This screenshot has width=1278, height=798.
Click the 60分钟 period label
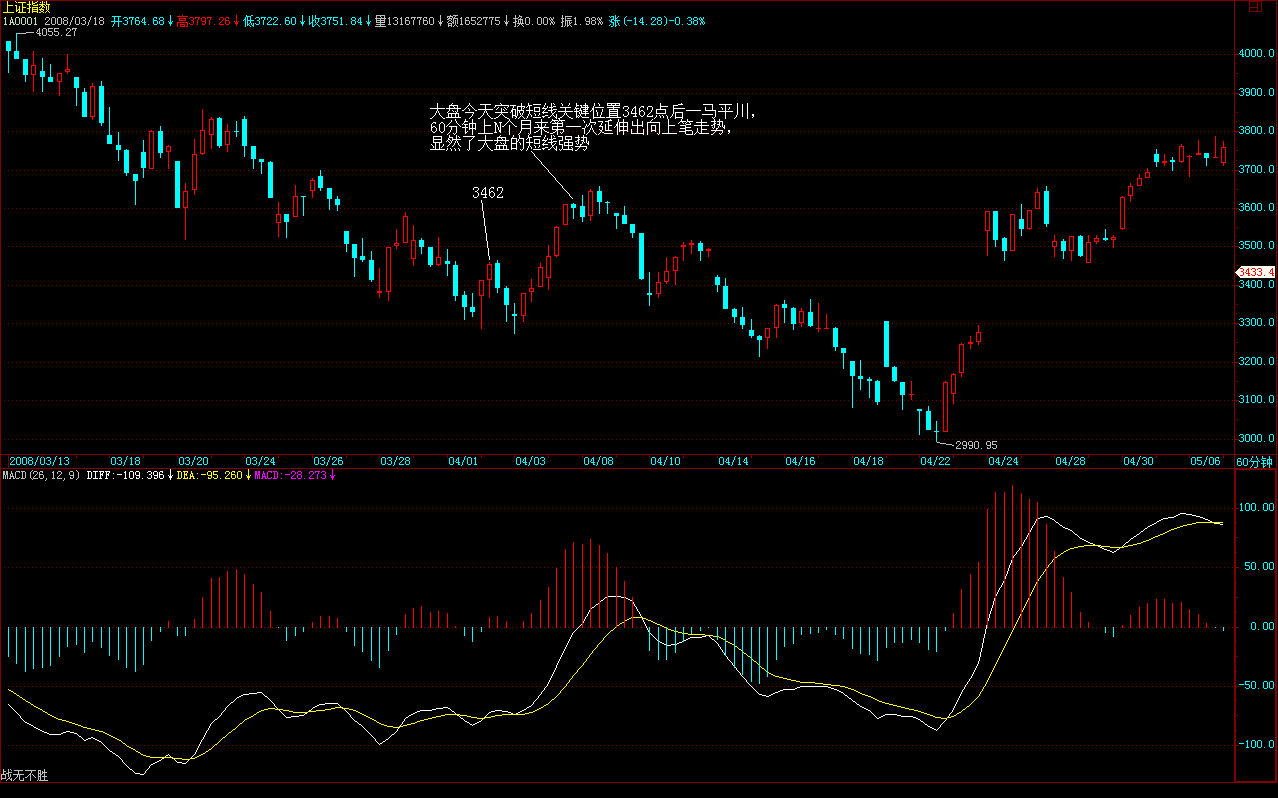coord(1255,461)
